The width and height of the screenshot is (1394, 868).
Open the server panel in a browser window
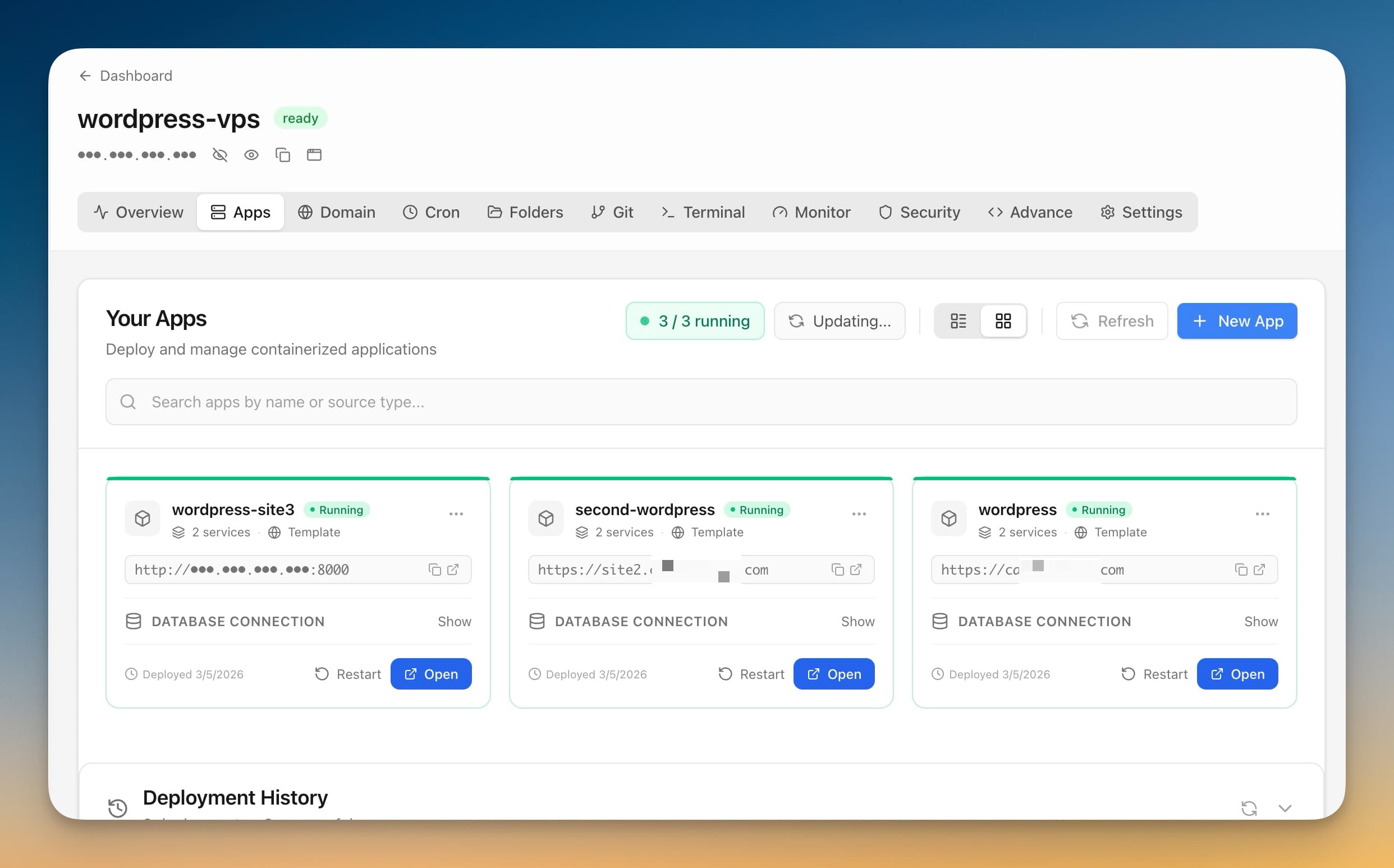[x=314, y=154]
